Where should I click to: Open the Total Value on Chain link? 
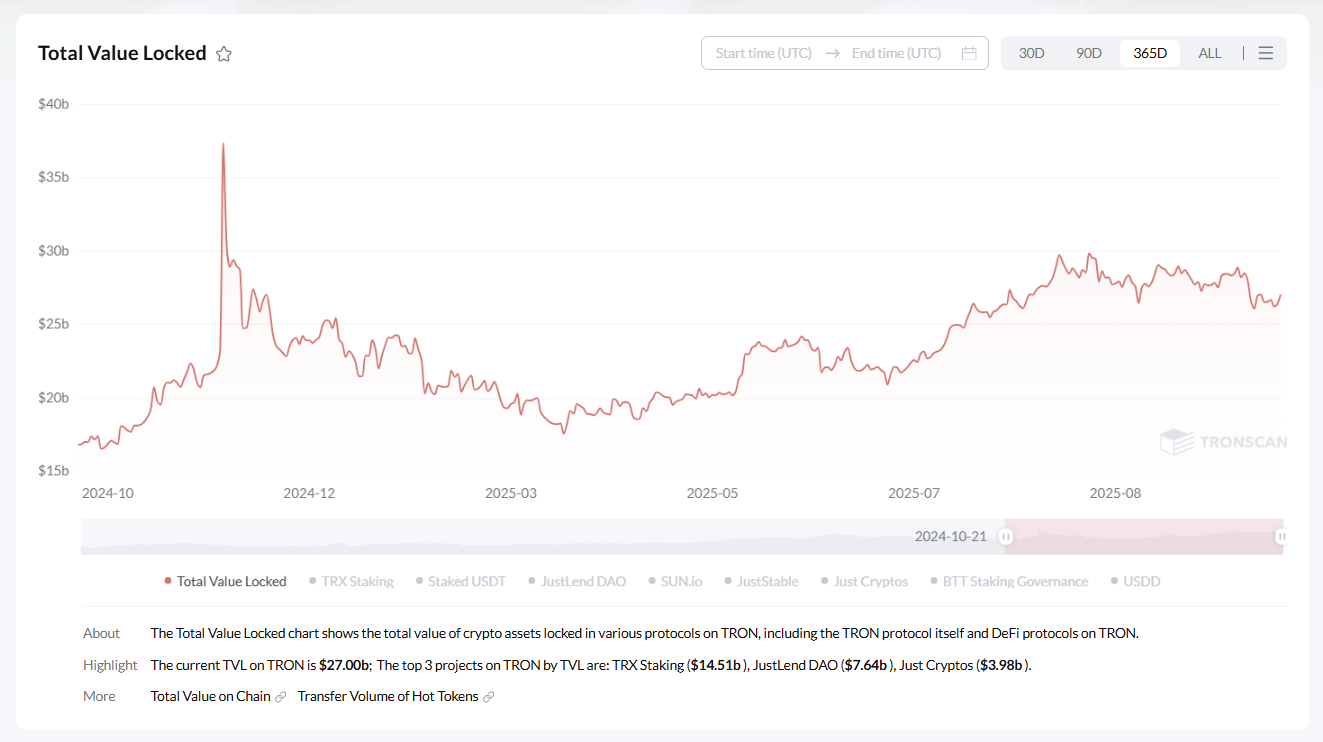tap(211, 697)
